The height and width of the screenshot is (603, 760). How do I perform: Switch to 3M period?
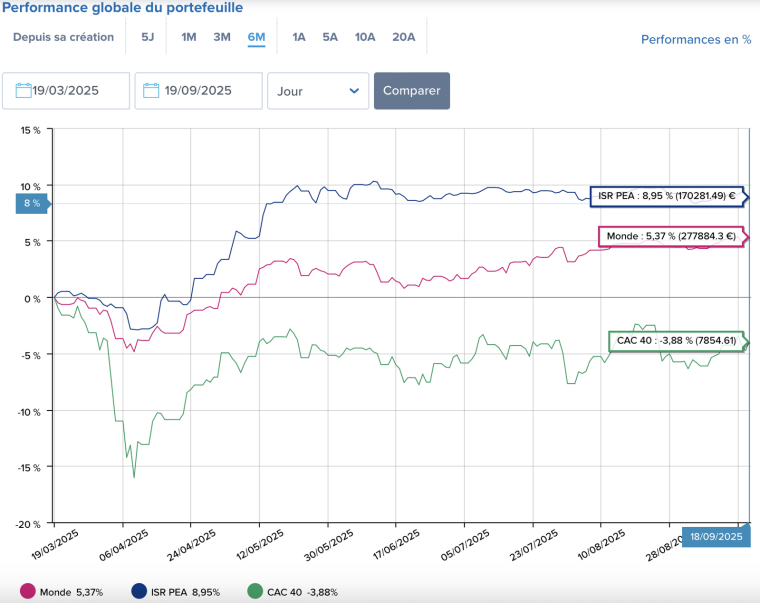pyautogui.click(x=222, y=38)
